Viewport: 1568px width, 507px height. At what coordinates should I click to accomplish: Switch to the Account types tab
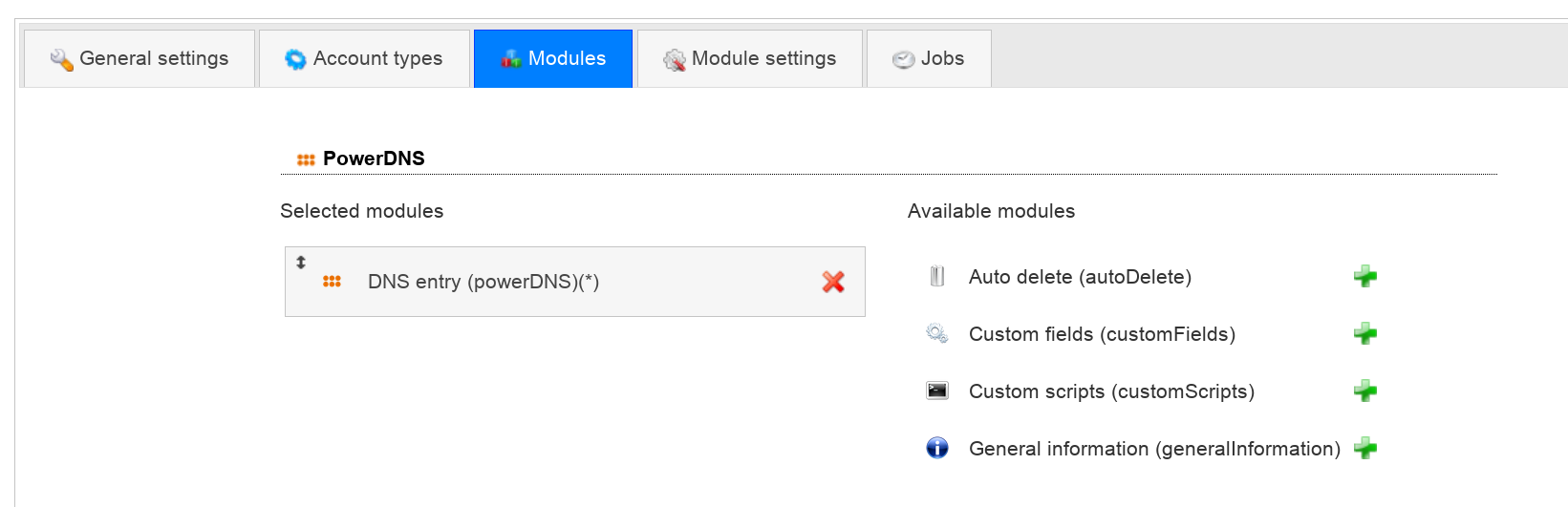tap(364, 59)
